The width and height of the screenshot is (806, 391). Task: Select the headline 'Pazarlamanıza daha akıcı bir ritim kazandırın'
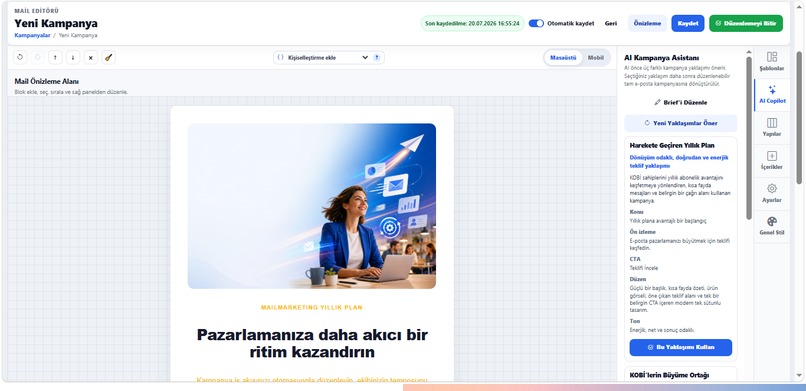[312, 344]
